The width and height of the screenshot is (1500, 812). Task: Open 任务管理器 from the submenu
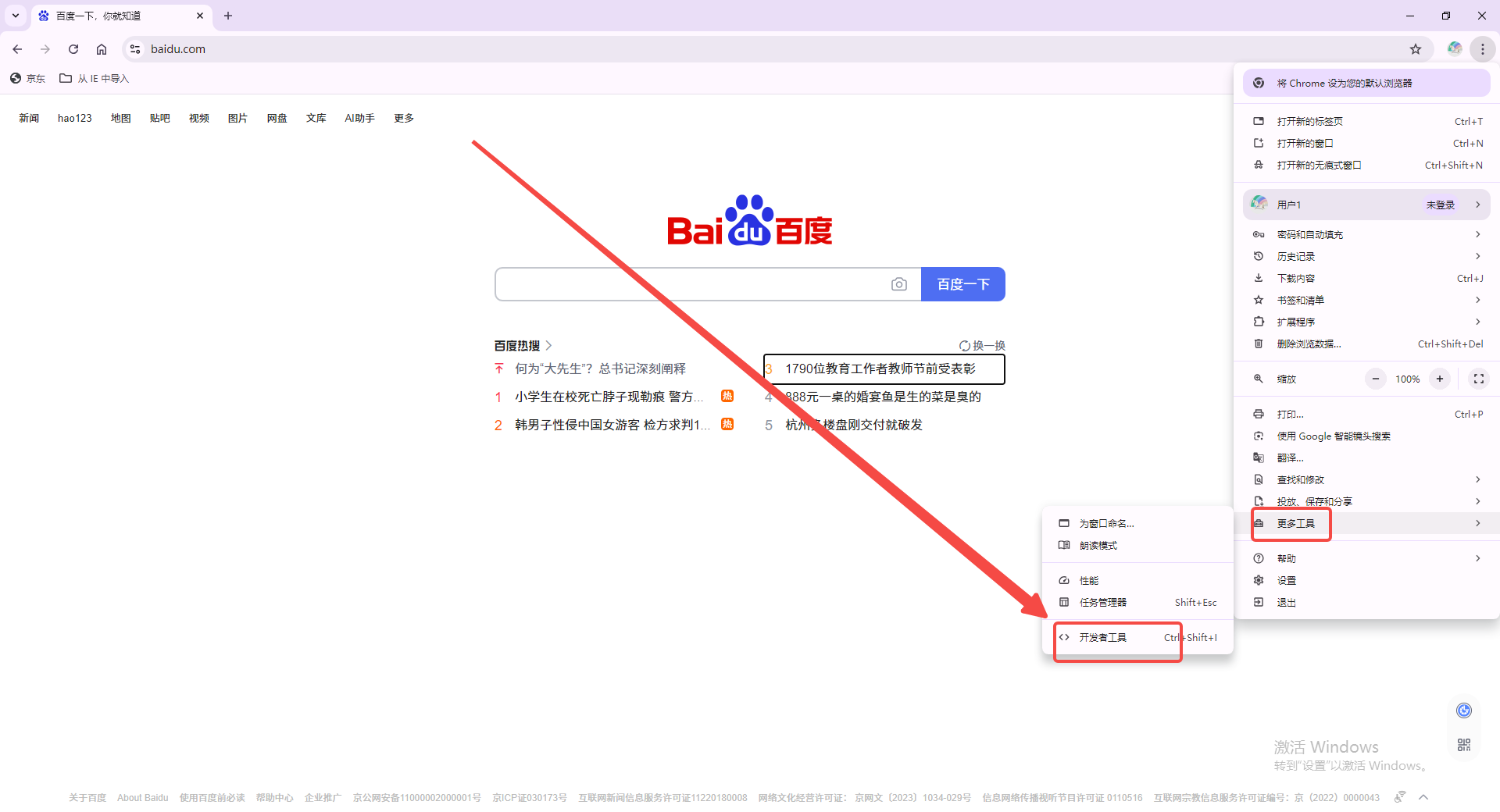point(1137,602)
